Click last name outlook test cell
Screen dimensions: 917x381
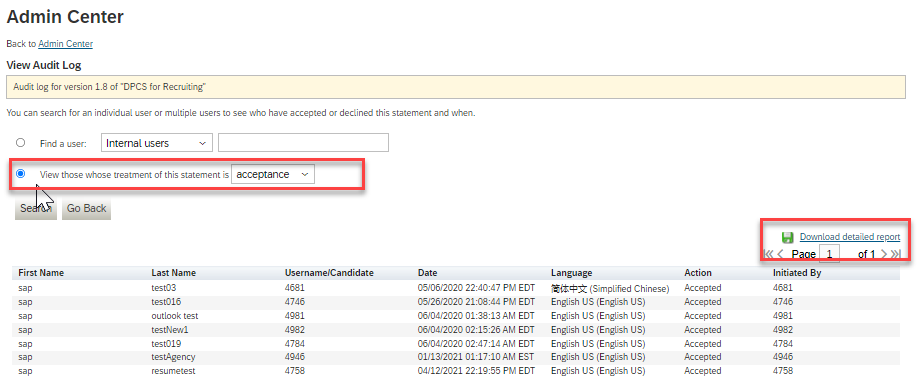[x=175, y=316]
